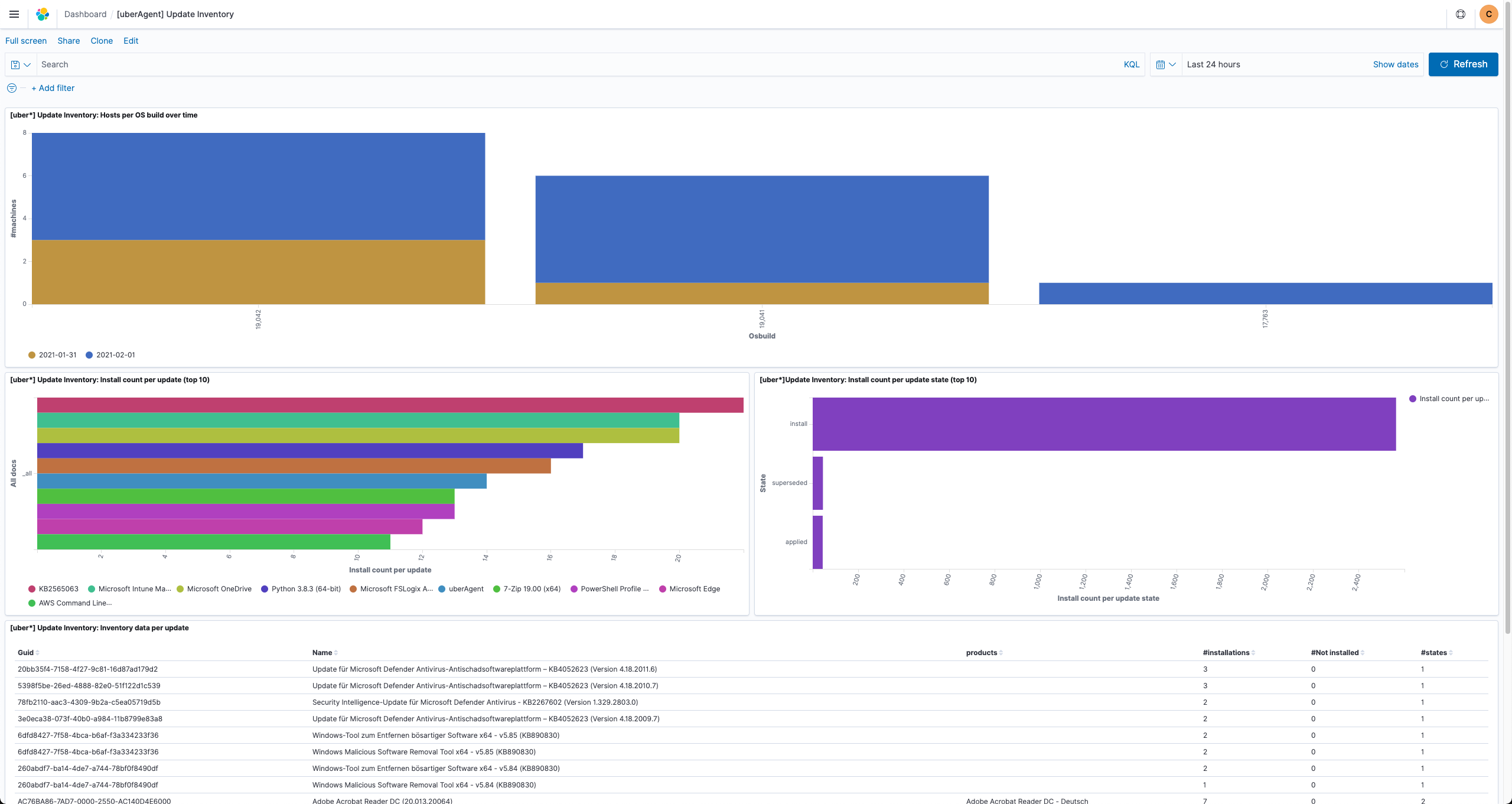Click the KB2565063 legend color dot
Image resolution: width=1512 pixels, height=804 pixels.
(x=32, y=589)
